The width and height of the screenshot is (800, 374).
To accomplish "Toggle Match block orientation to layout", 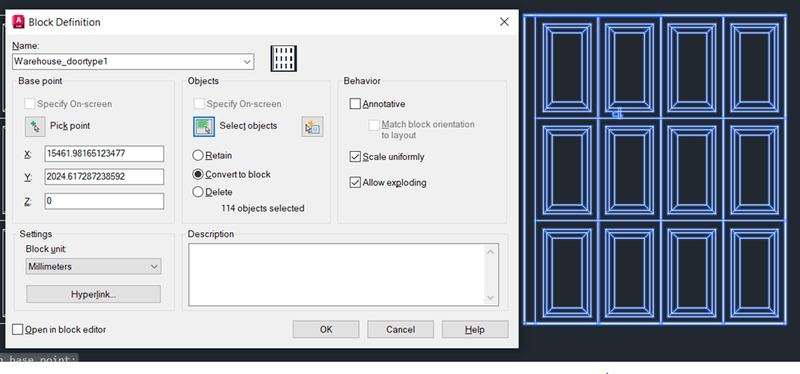I will (374, 125).
